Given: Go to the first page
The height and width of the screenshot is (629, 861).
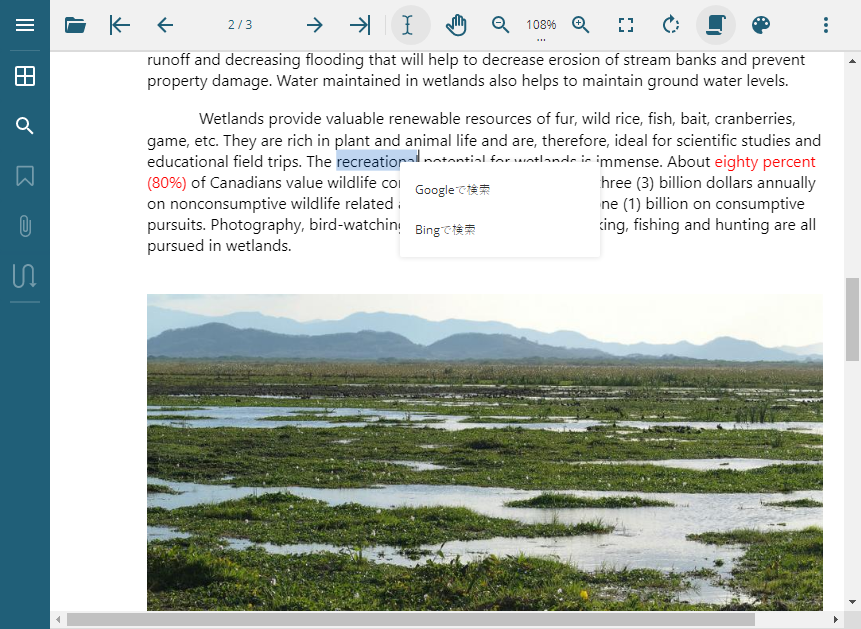Looking at the screenshot, I should (x=120, y=25).
